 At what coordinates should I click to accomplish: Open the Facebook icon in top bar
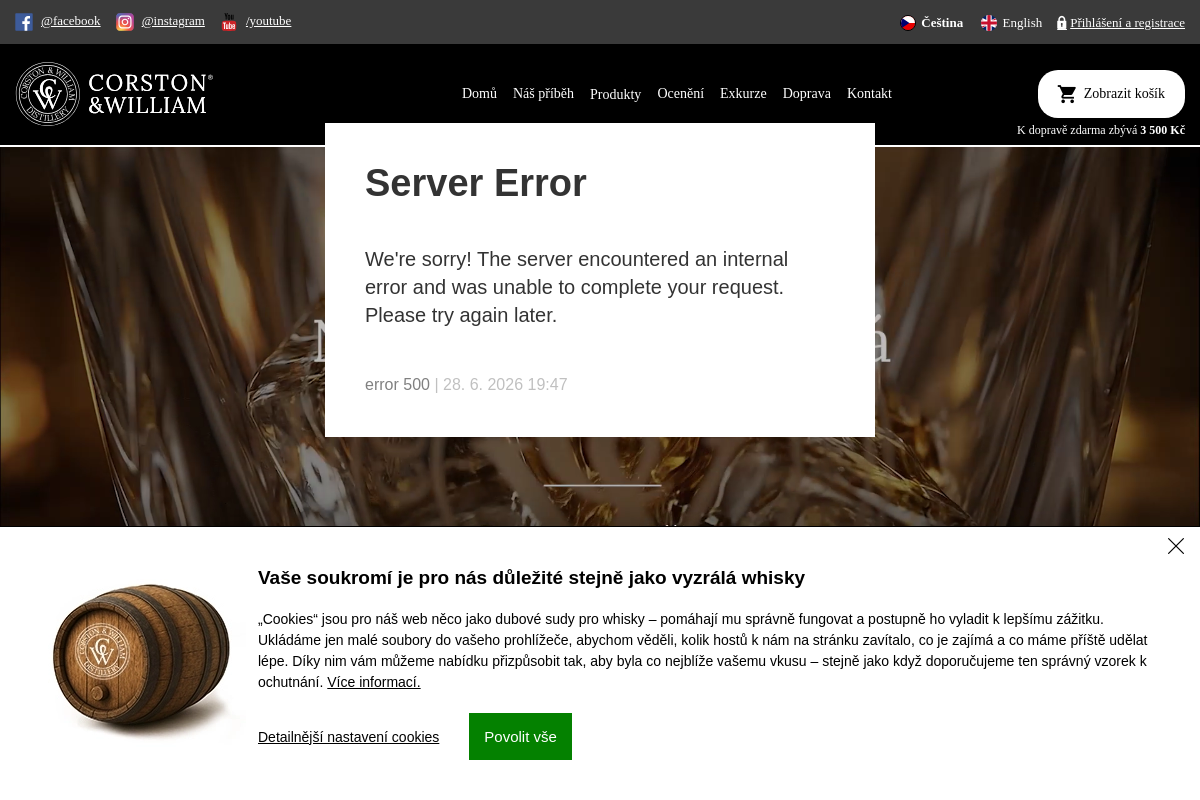[x=24, y=22]
